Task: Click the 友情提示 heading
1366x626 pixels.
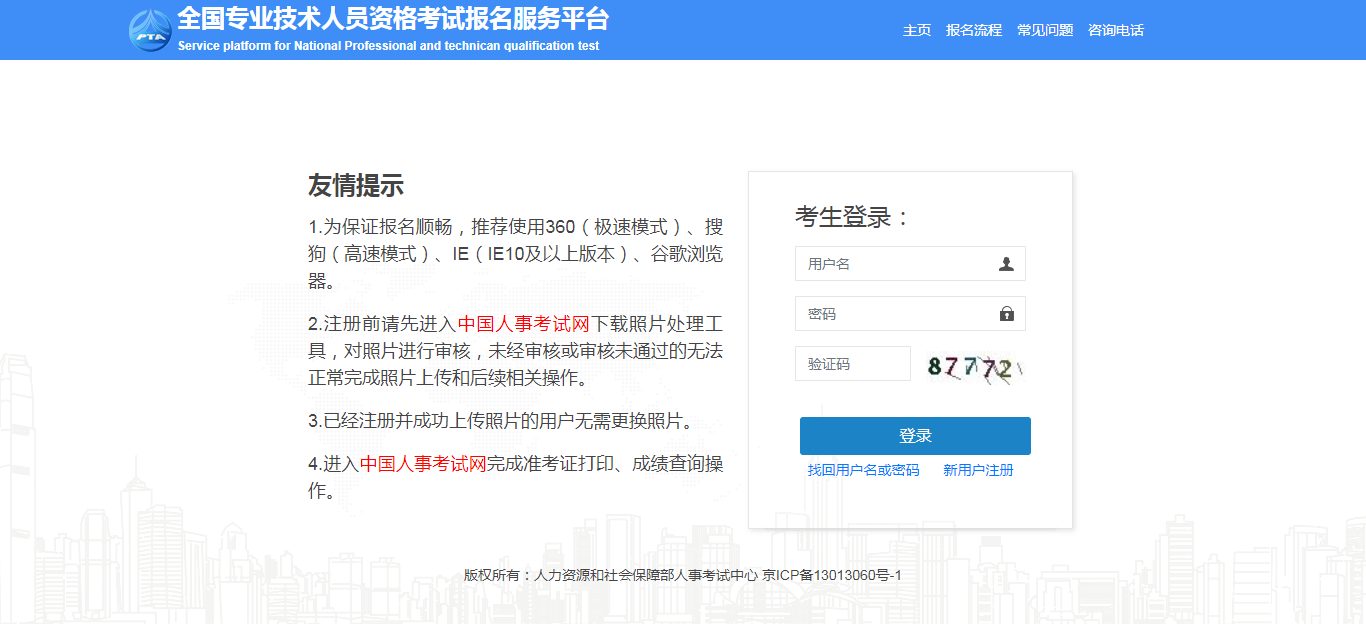Action: (x=356, y=186)
